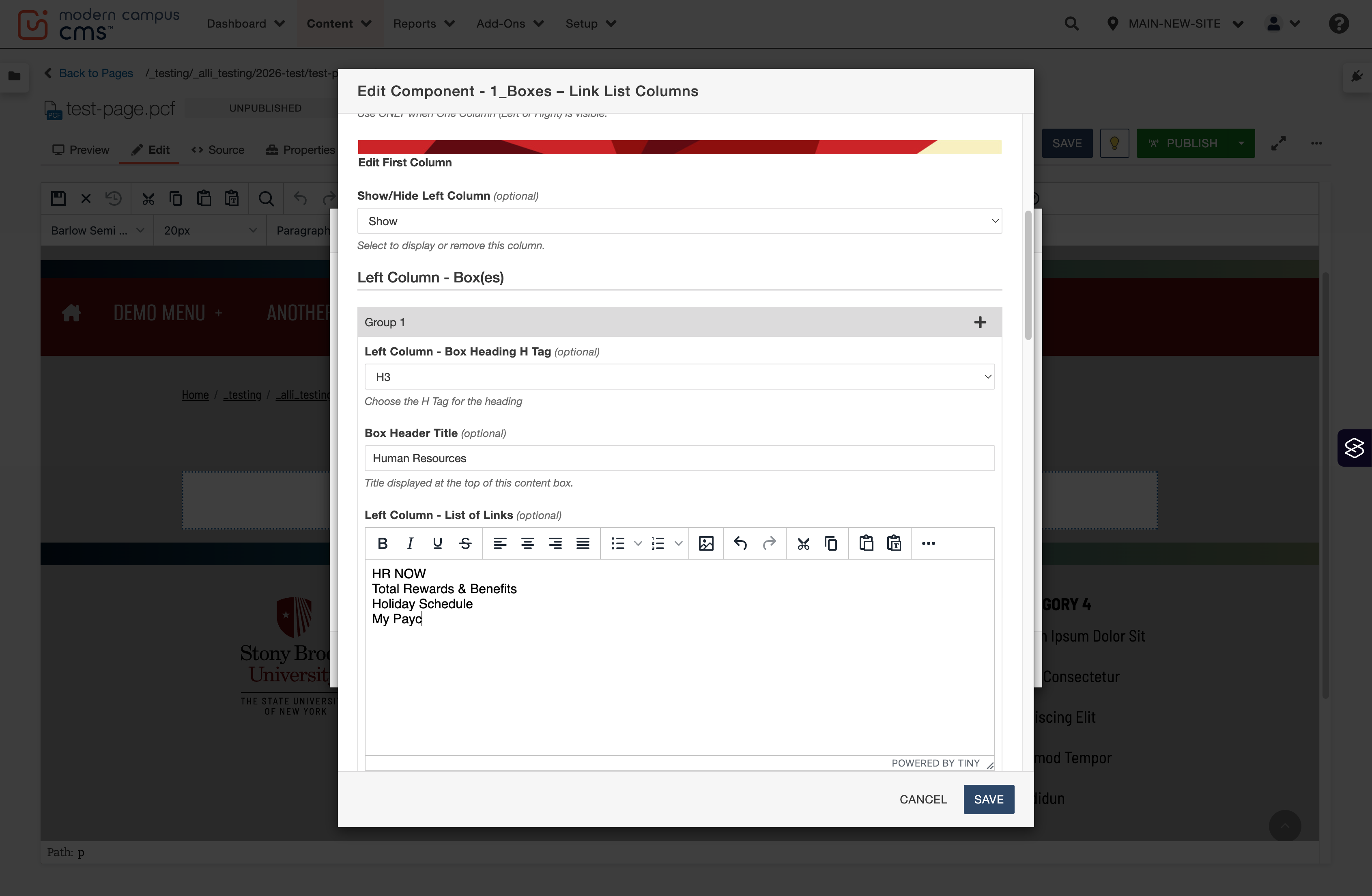Open global search
This screenshot has width=1372, height=896.
point(1072,24)
